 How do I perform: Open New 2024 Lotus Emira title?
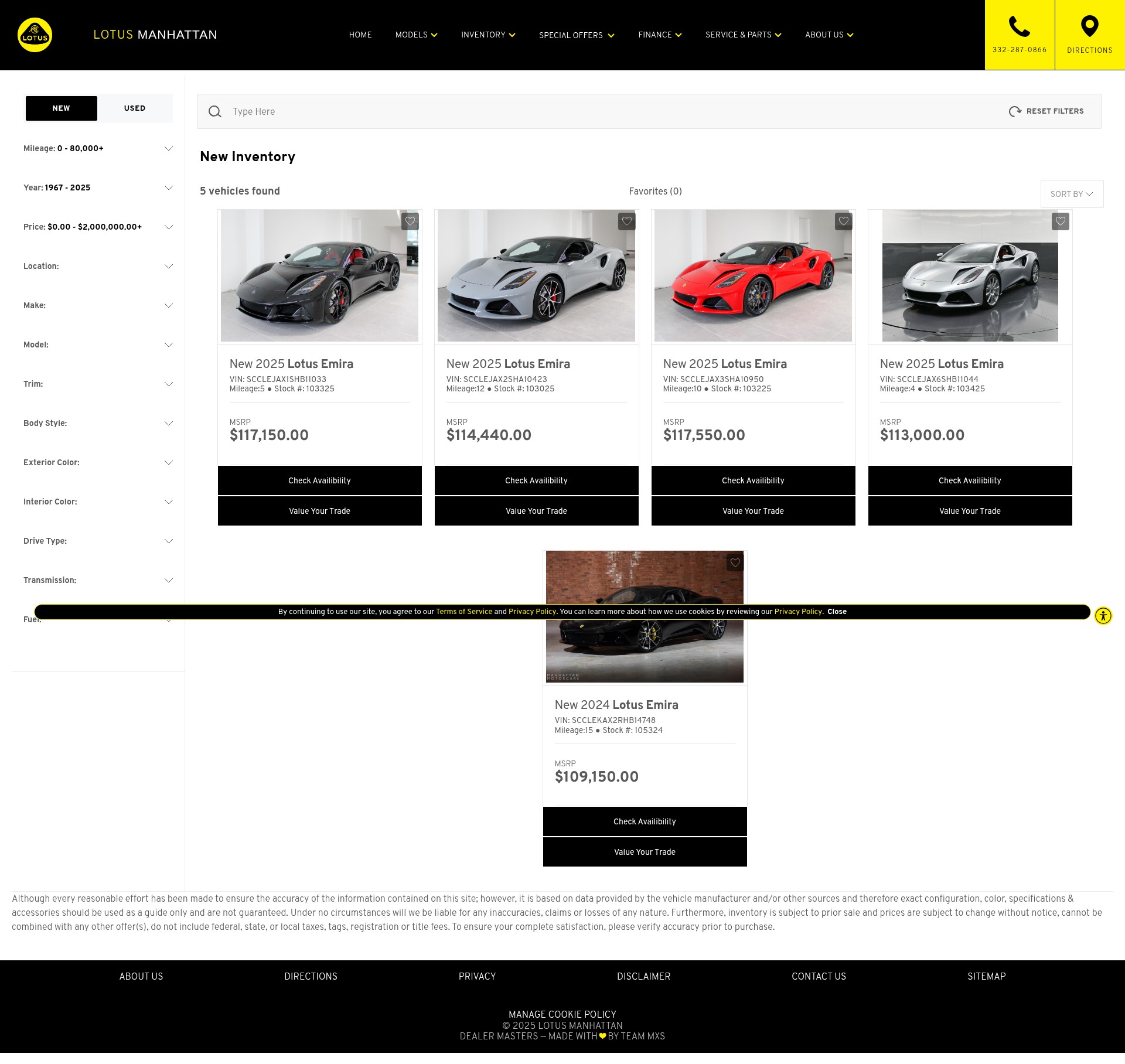(616, 705)
